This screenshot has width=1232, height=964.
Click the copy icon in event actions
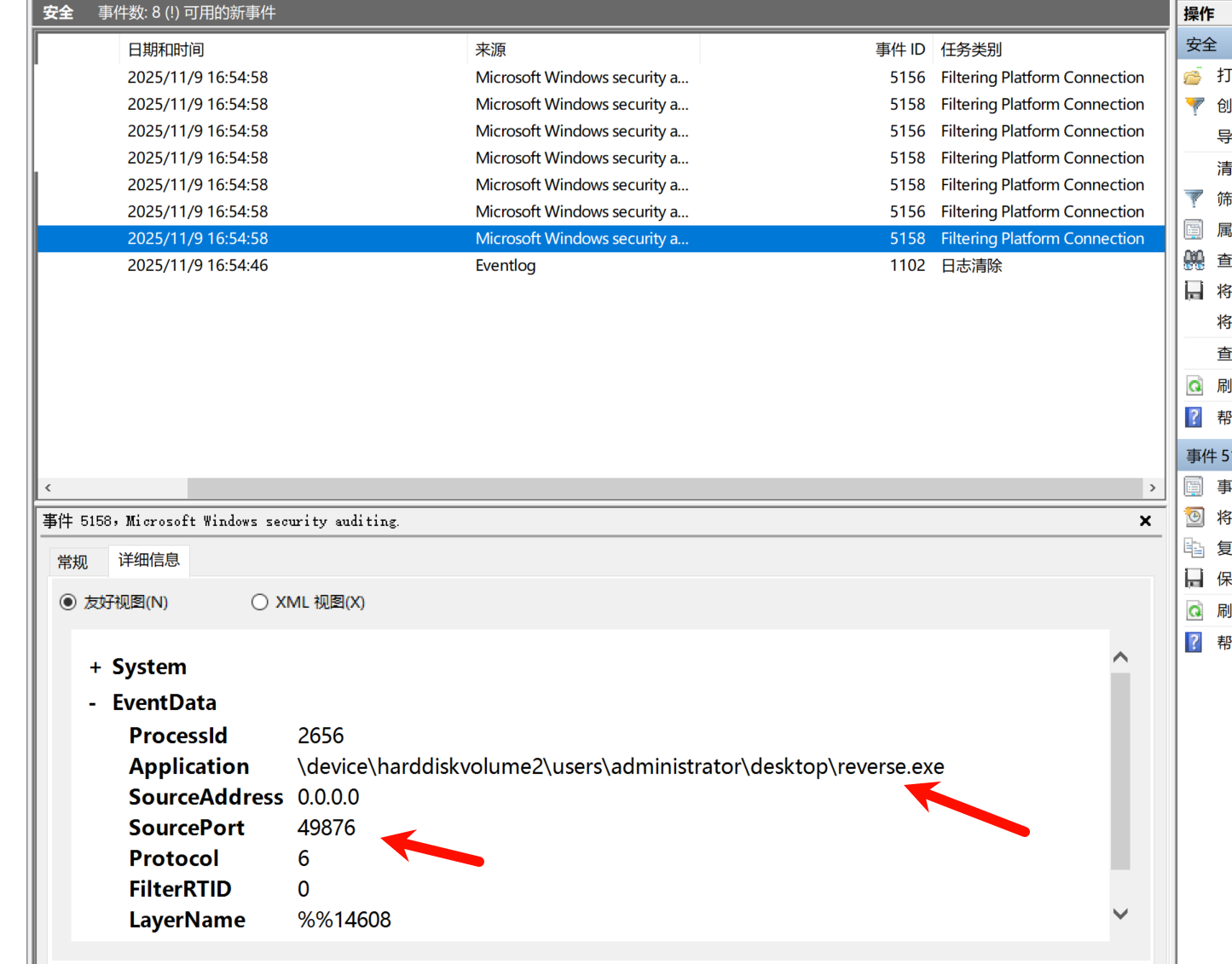pyautogui.click(x=1194, y=548)
